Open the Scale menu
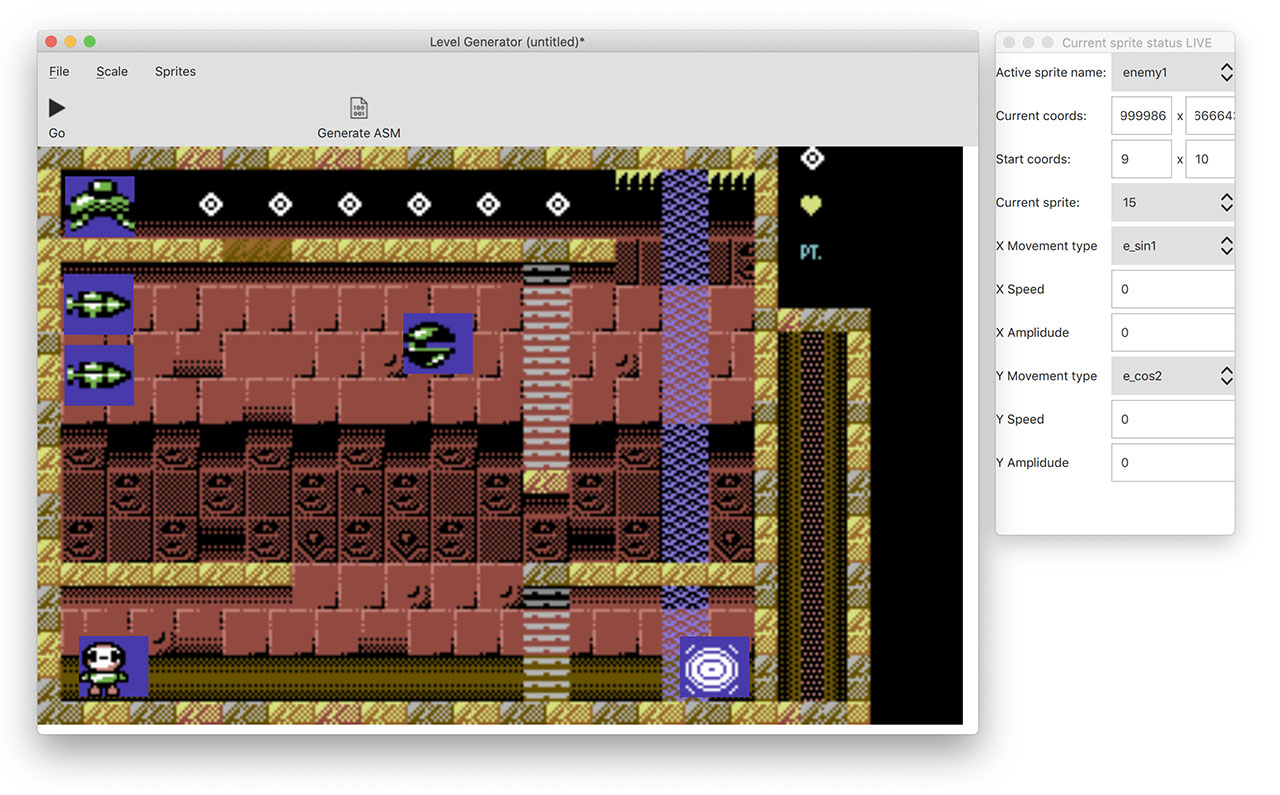1280x795 pixels. (112, 71)
